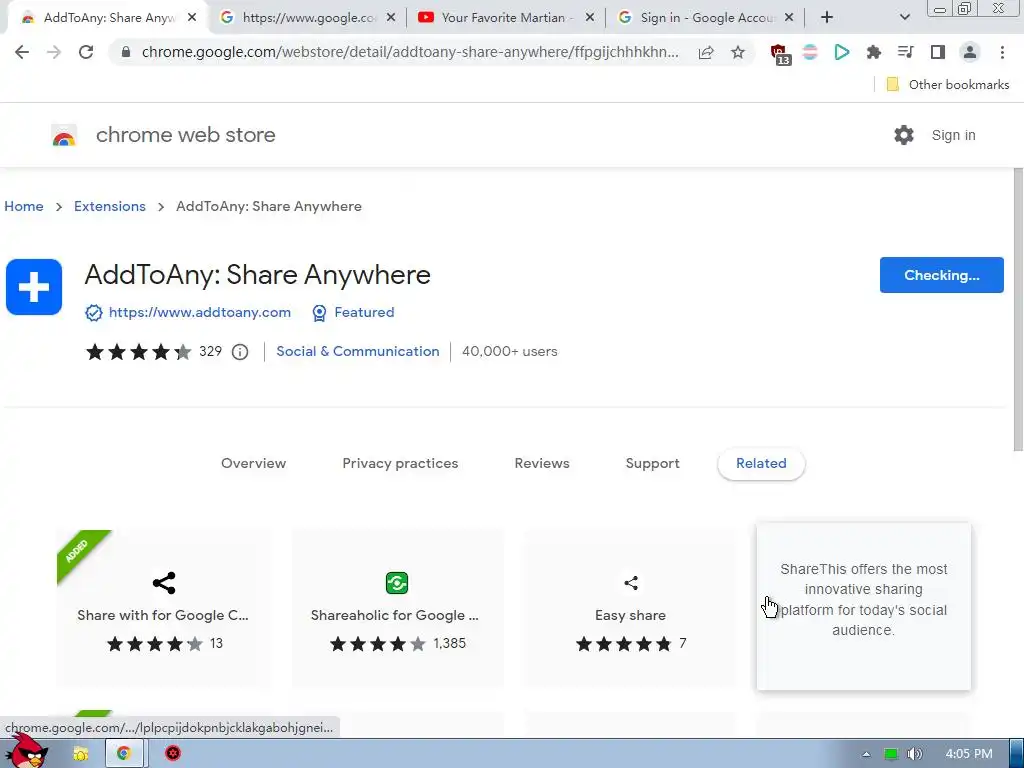This screenshot has width=1024, height=768.
Task: Click the Sign in link
Action: point(953,135)
